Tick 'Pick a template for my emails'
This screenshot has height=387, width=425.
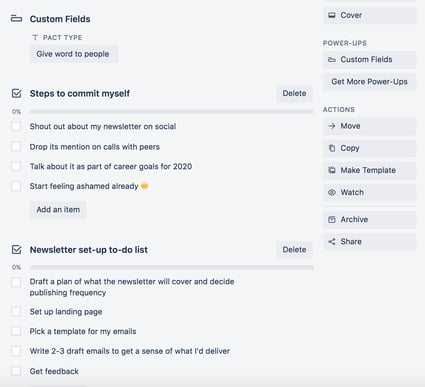(16, 331)
